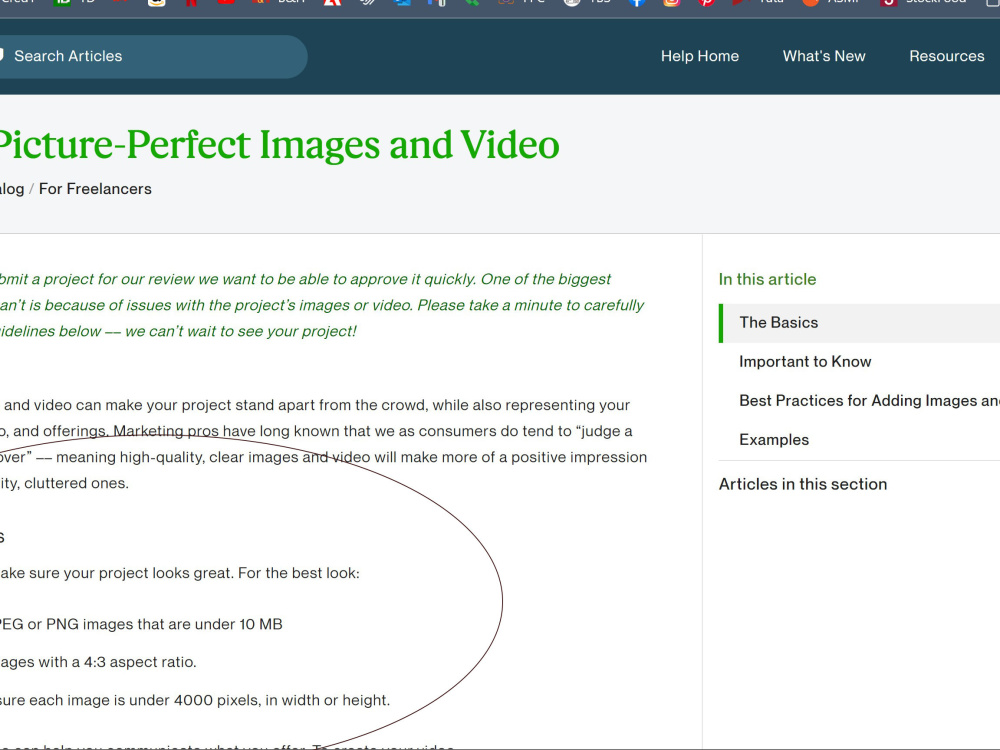Jump to Important to Know section
The height and width of the screenshot is (750, 1000).
[805, 362]
